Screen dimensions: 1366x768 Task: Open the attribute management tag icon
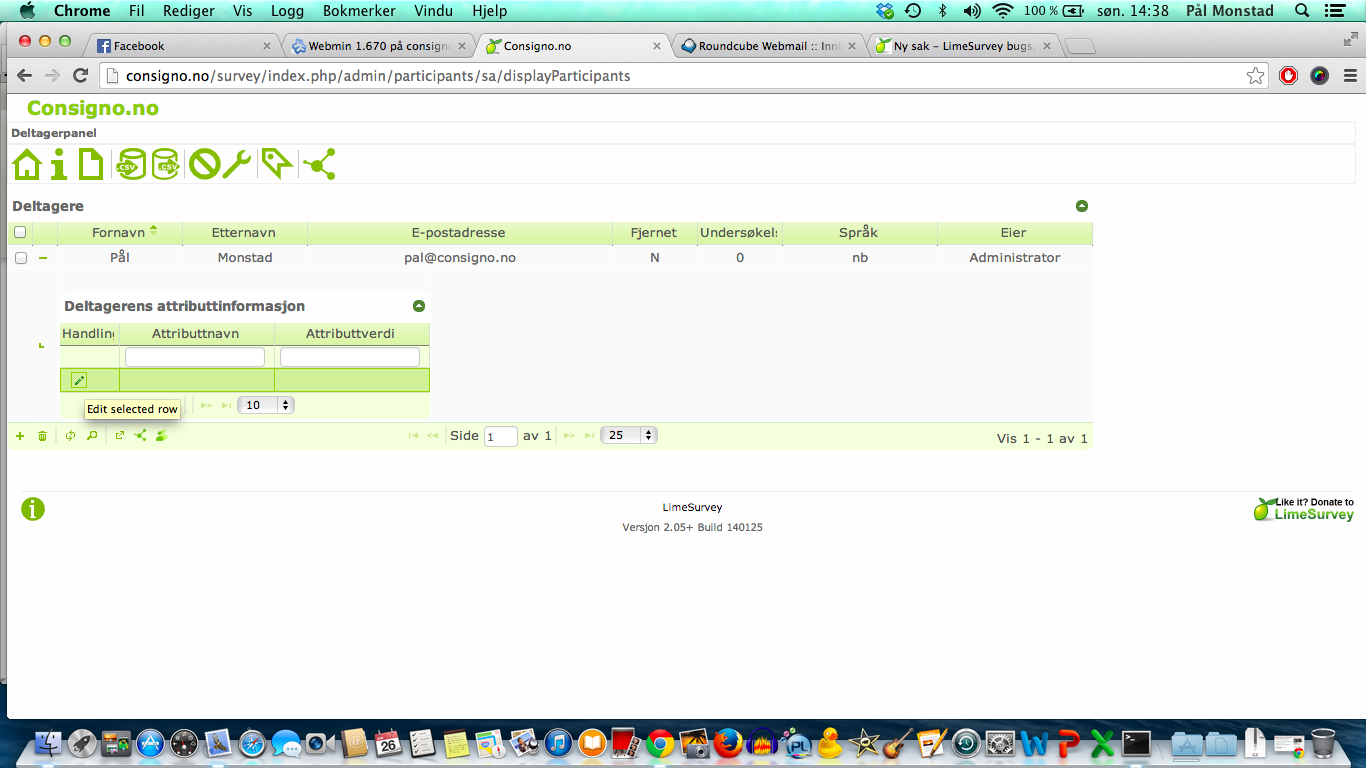coord(276,164)
